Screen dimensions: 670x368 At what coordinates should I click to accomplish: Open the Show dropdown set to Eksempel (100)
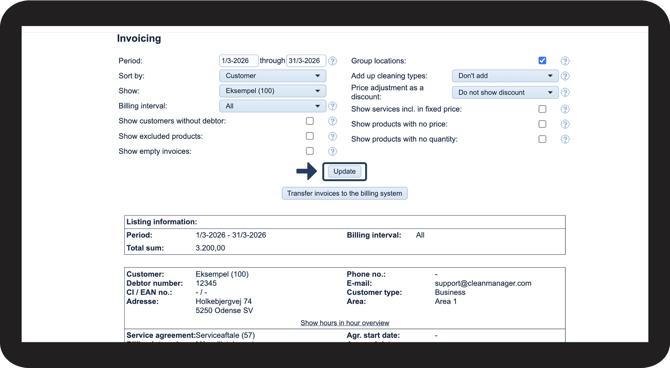click(273, 91)
